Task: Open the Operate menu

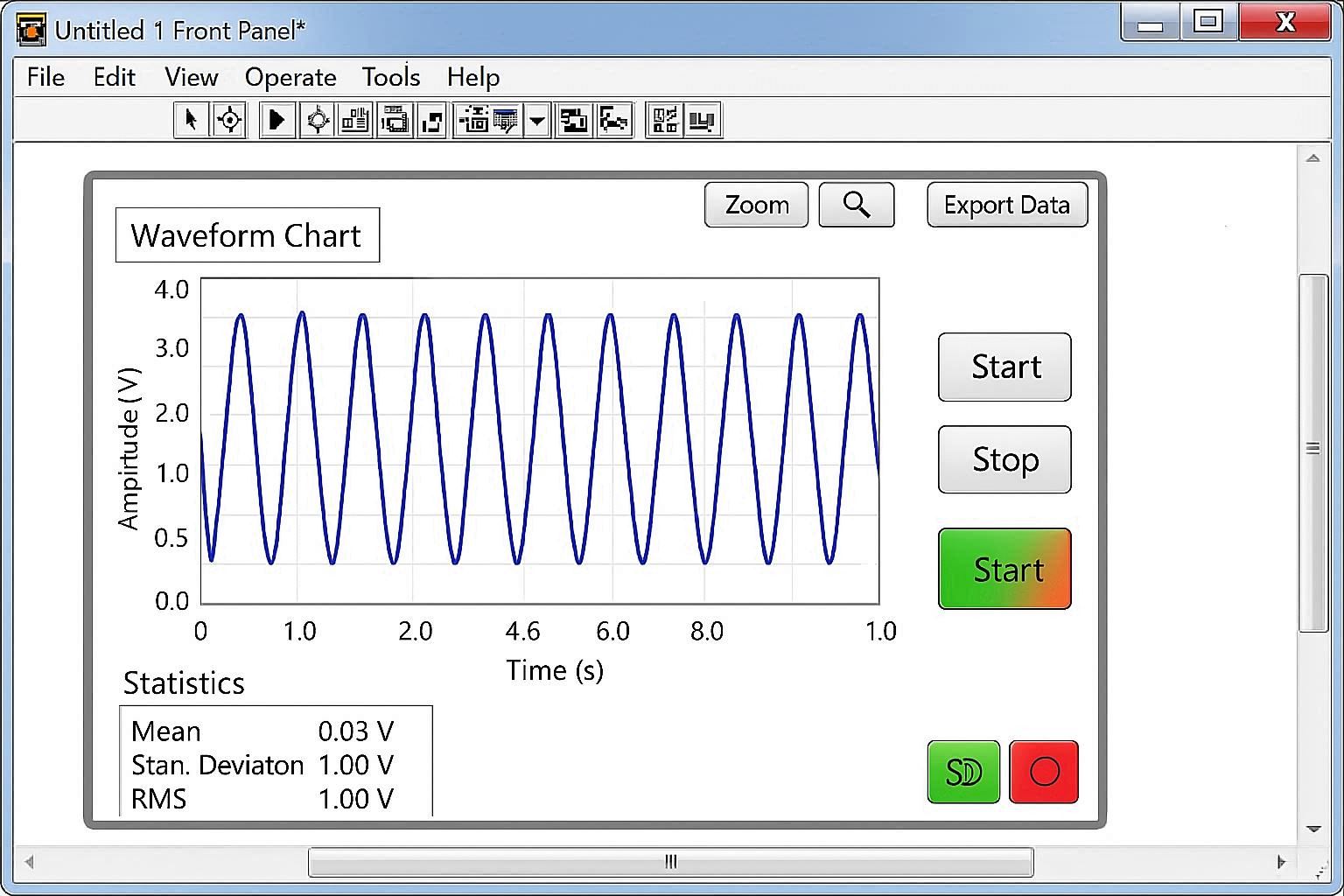Action: tap(290, 77)
